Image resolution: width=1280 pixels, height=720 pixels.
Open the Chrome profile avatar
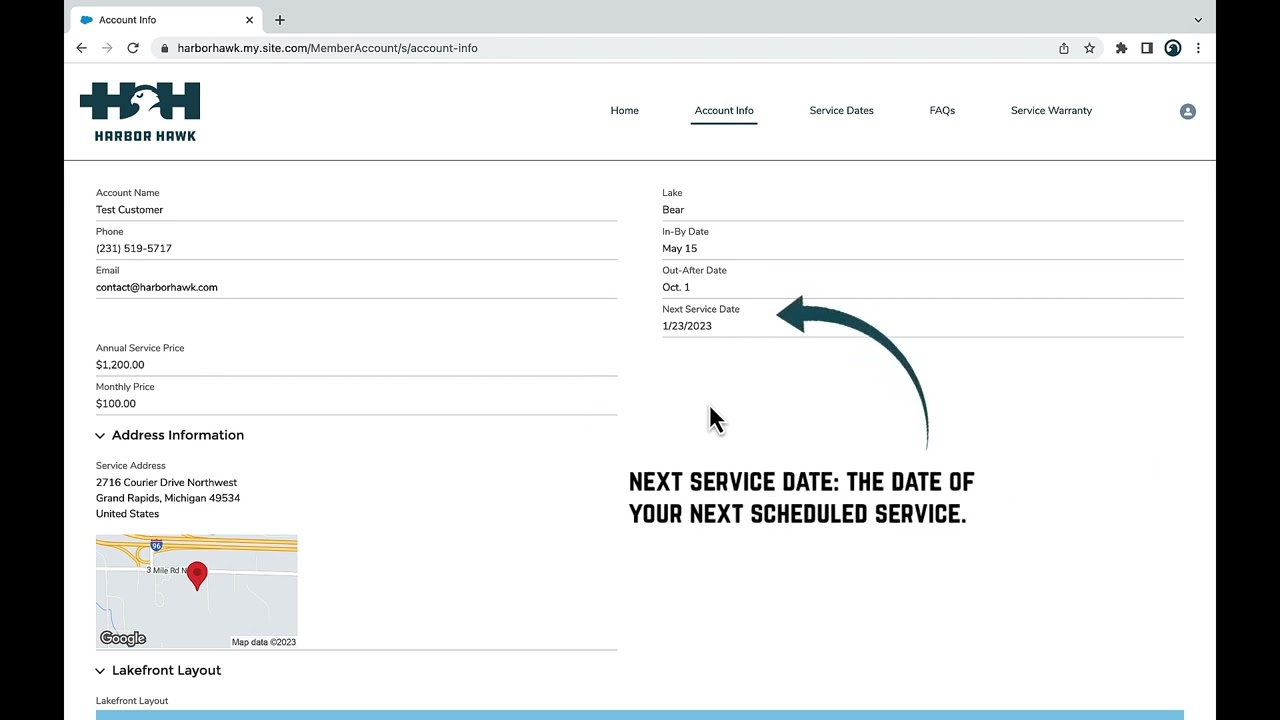tap(1173, 48)
